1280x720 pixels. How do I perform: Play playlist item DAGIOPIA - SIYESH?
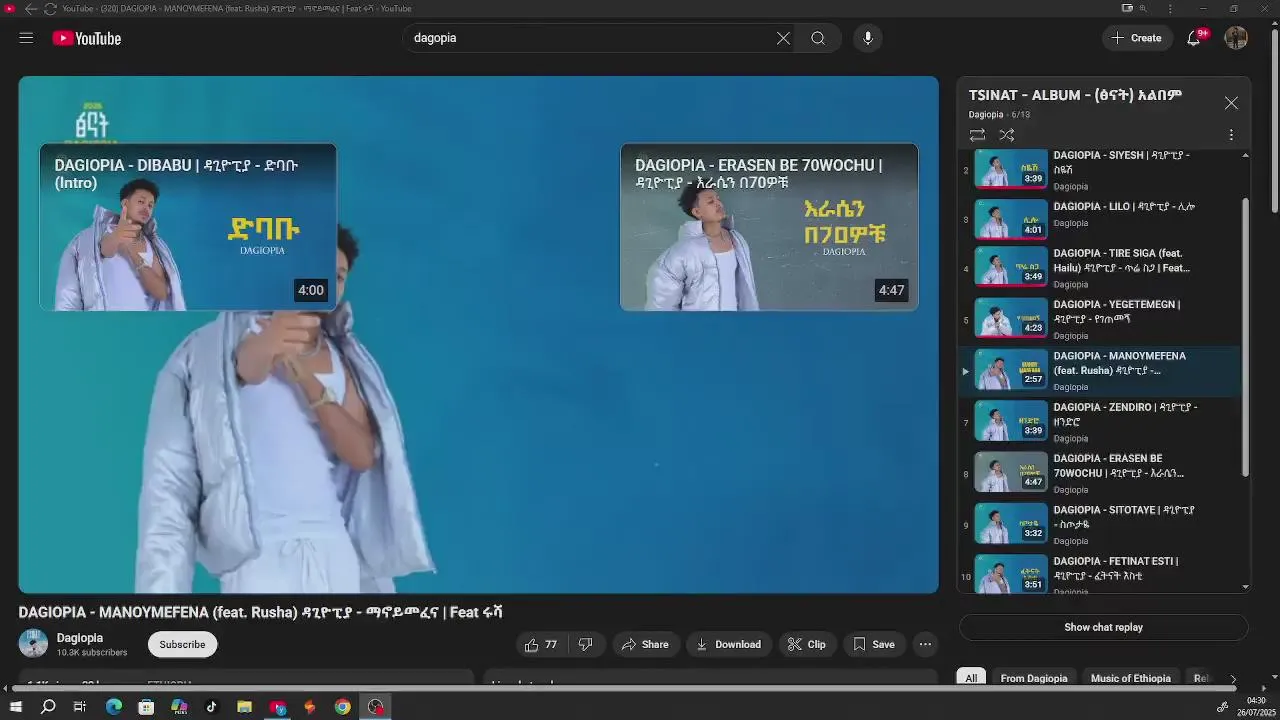click(x=1100, y=169)
